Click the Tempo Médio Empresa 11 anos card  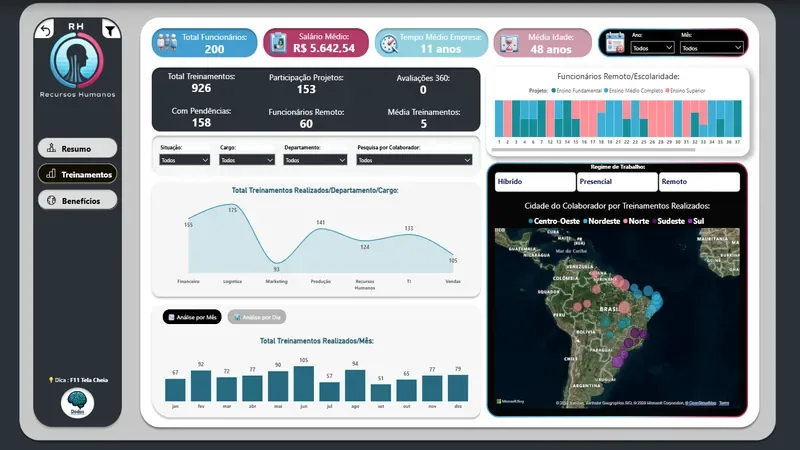pyautogui.click(x=432, y=43)
